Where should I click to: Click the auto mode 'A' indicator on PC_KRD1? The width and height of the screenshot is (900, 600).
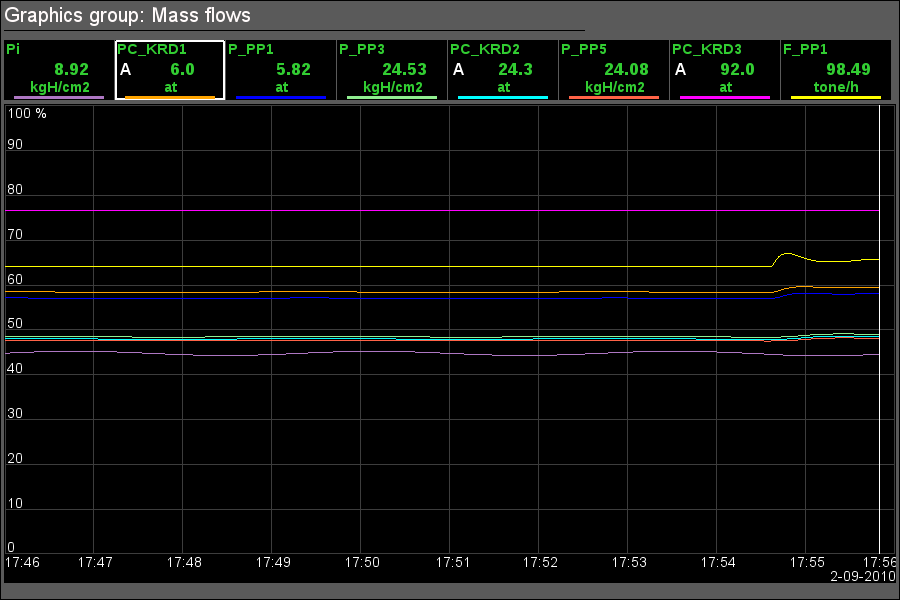(x=126, y=69)
